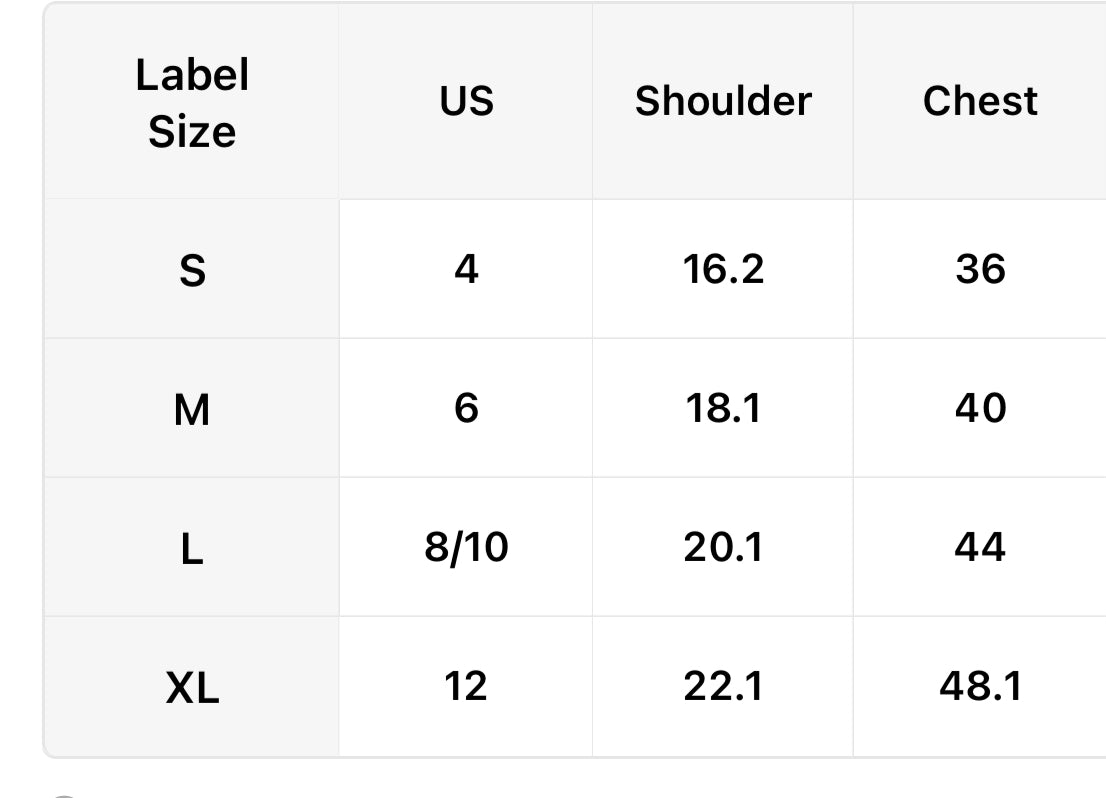Select the Label Size column header
1106x798 pixels.
tap(192, 103)
